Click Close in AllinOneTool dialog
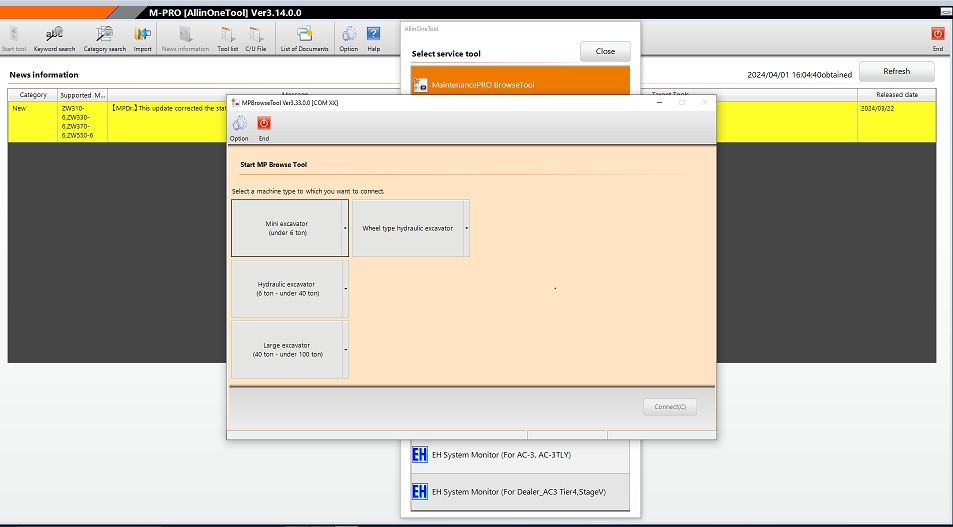 tap(605, 52)
